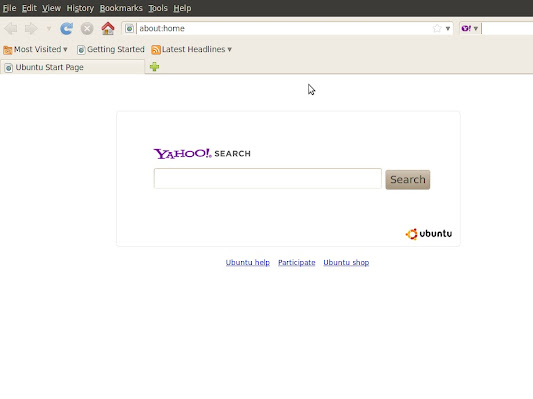533x399 pixels.
Task: Expand the Latest Headlines feed dropdown
Action: click(192, 50)
